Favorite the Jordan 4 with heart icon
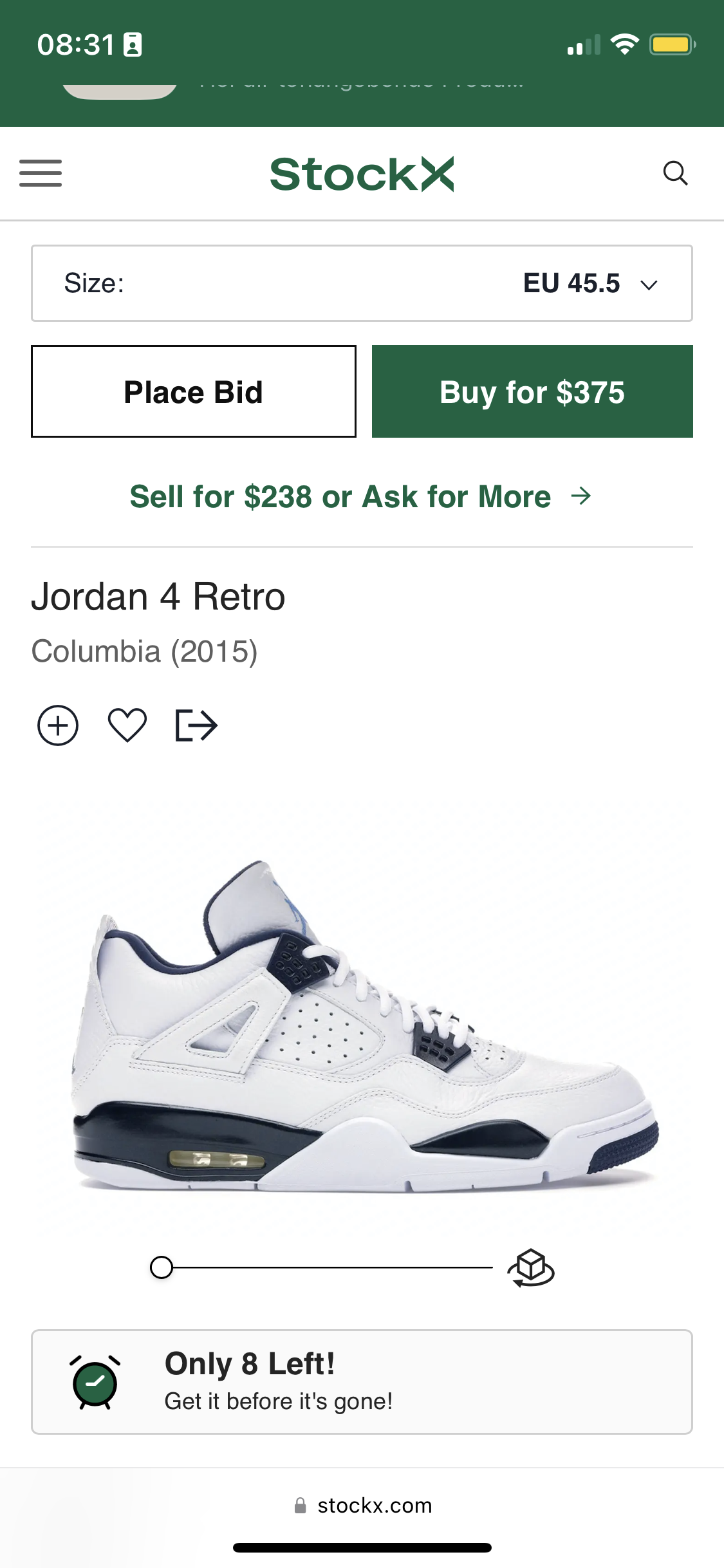Image resolution: width=724 pixels, height=1568 pixels. click(x=127, y=725)
